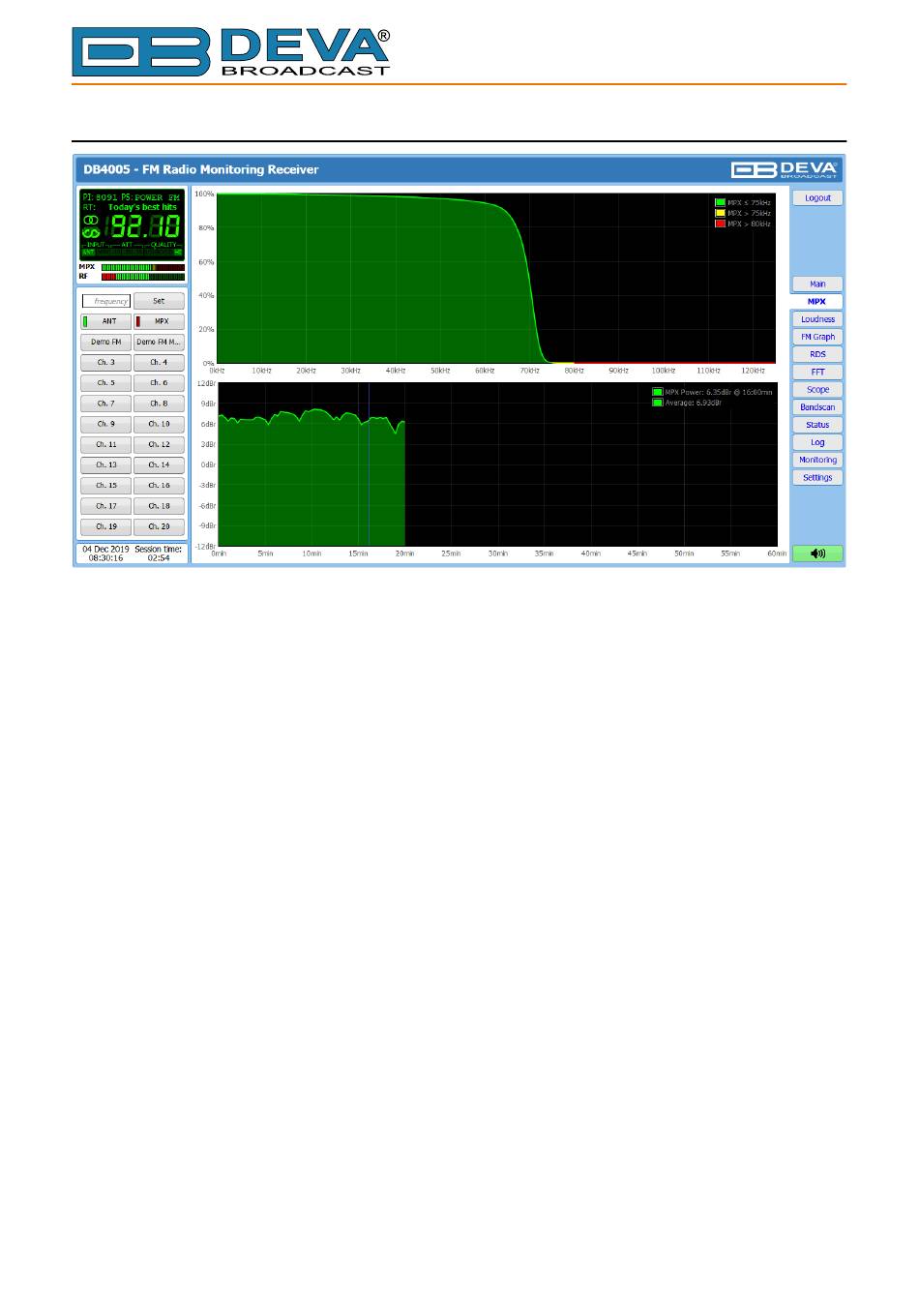Choose preset Ch. 7
The height and width of the screenshot is (1316, 919).
point(105,404)
